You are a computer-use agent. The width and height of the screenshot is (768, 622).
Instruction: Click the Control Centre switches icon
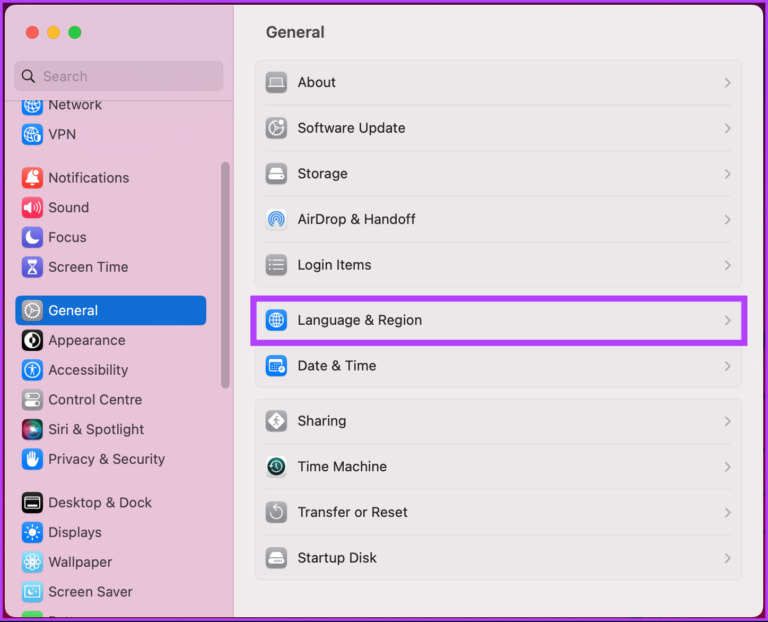32,400
